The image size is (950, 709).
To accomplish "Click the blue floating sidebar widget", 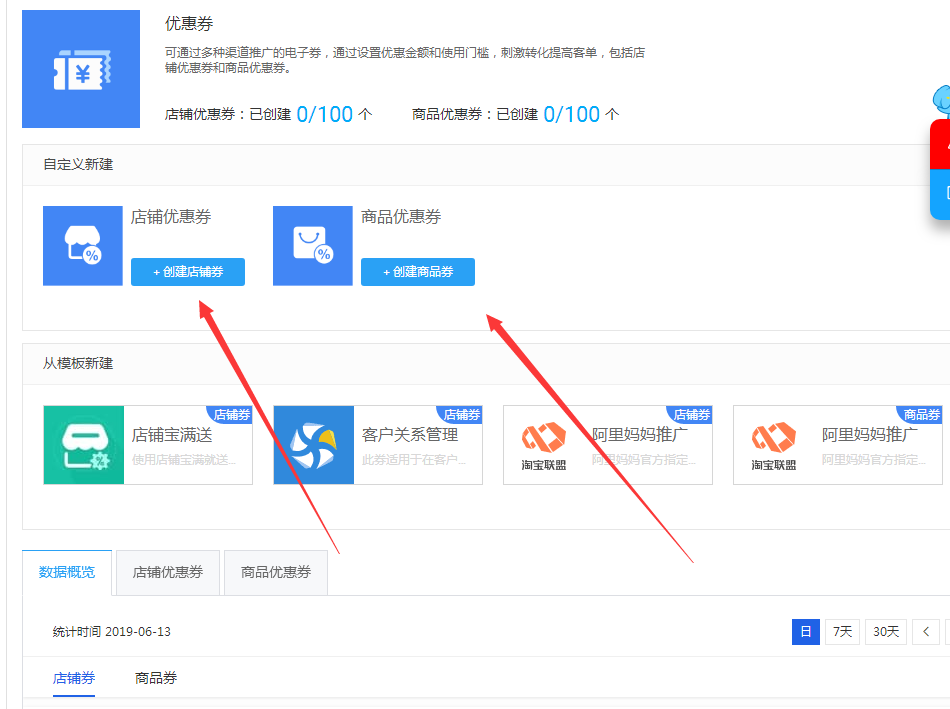I will point(940,194).
